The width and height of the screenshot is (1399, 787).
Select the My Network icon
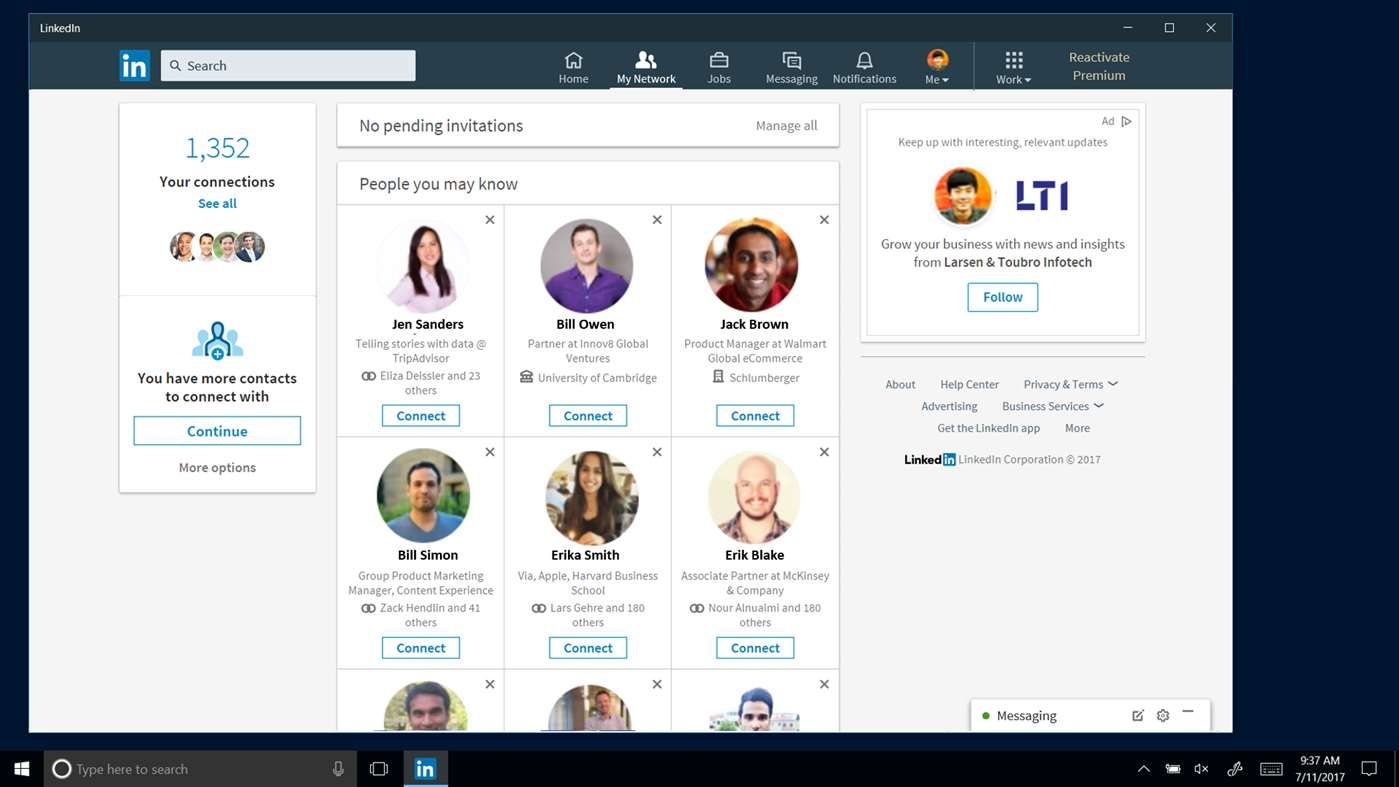tap(644, 60)
